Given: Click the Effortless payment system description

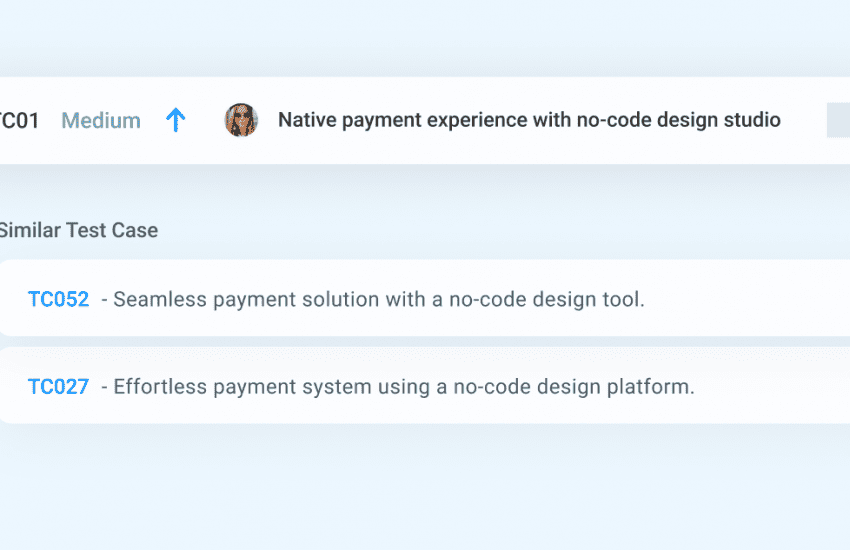Looking at the screenshot, I should [404, 387].
